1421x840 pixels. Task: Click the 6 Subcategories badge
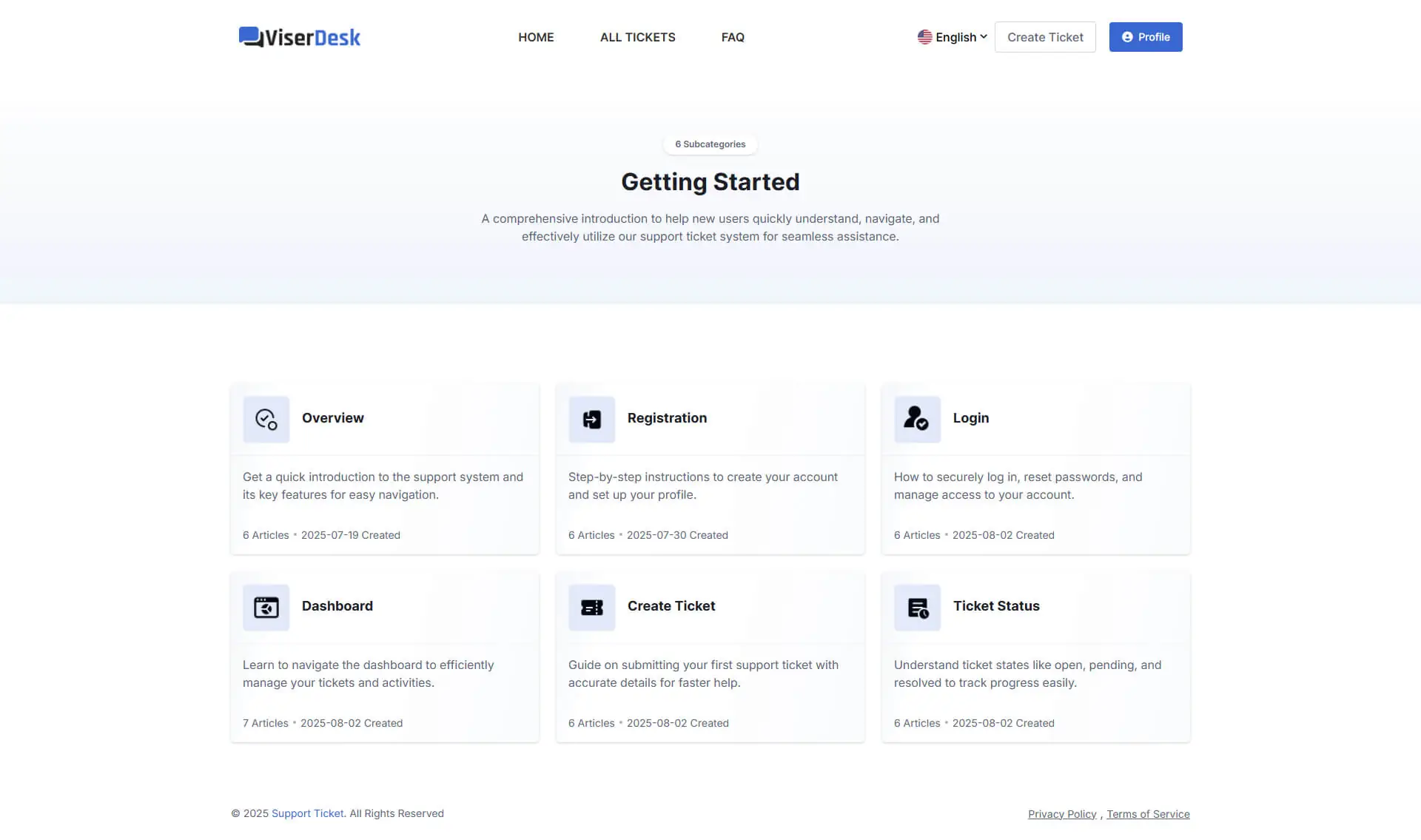coord(710,144)
